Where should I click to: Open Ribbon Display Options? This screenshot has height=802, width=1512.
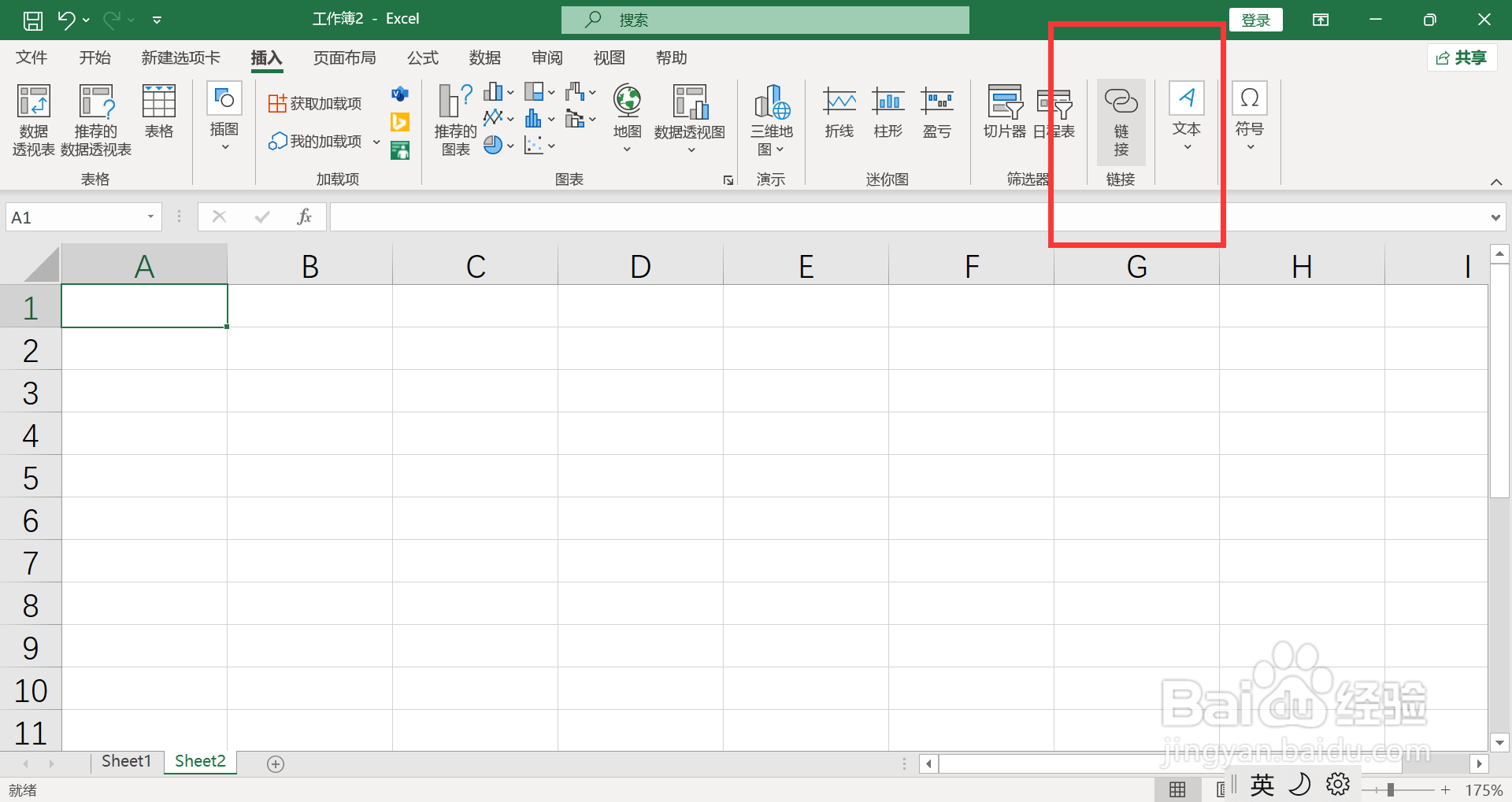click(x=1321, y=20)
